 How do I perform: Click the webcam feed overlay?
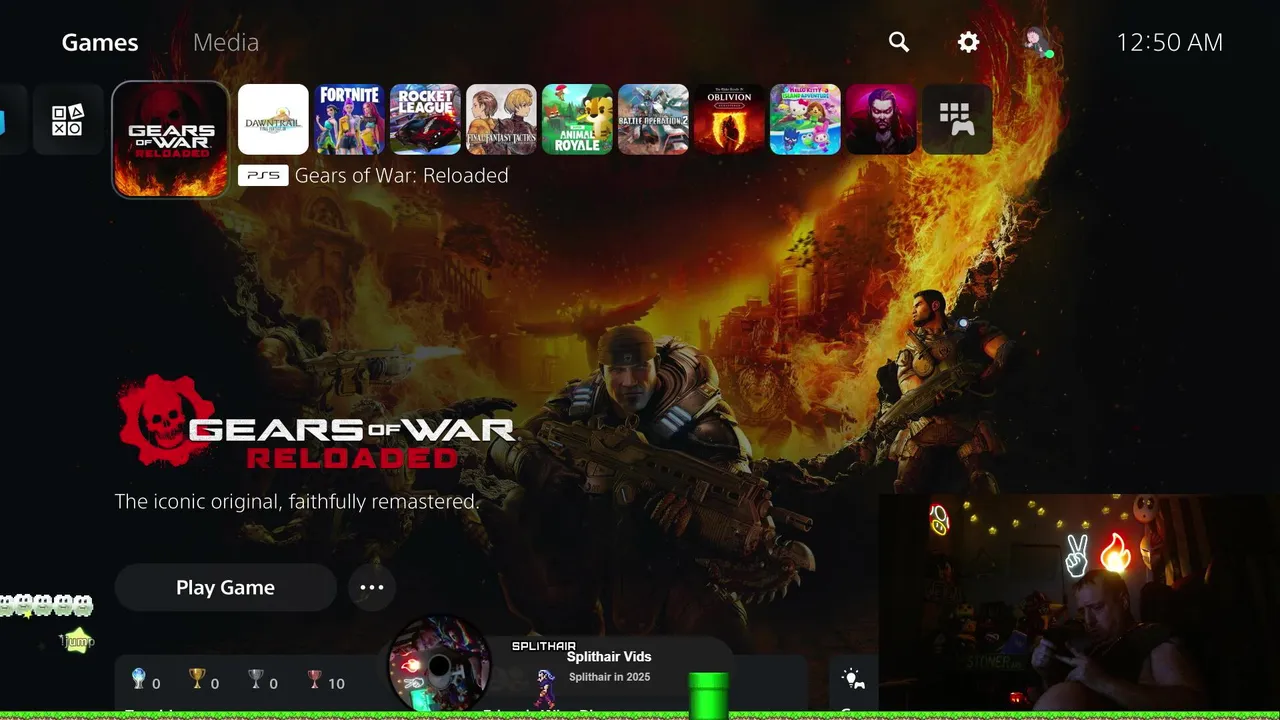pos(1079,603)
